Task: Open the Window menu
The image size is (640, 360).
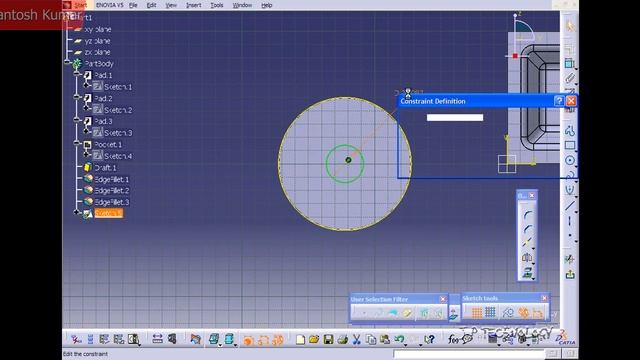Action: [242, 5]
